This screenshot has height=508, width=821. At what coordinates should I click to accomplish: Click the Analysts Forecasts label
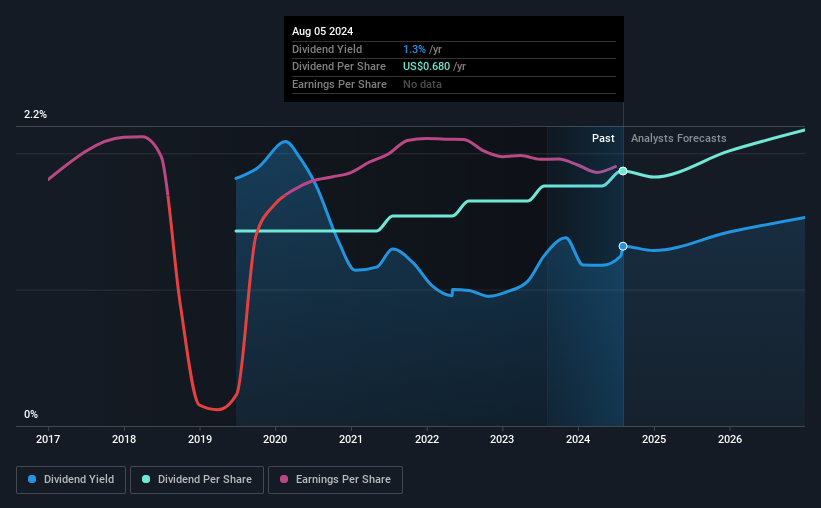pyautogui.click(x=679, y=138)
